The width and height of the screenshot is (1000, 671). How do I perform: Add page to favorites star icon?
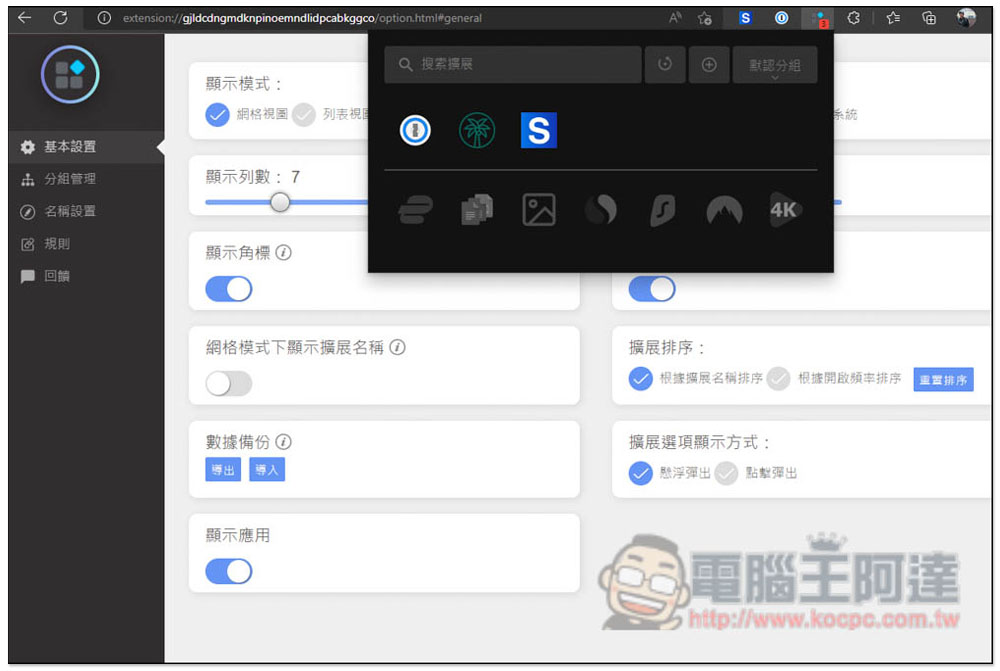point(705,18)
